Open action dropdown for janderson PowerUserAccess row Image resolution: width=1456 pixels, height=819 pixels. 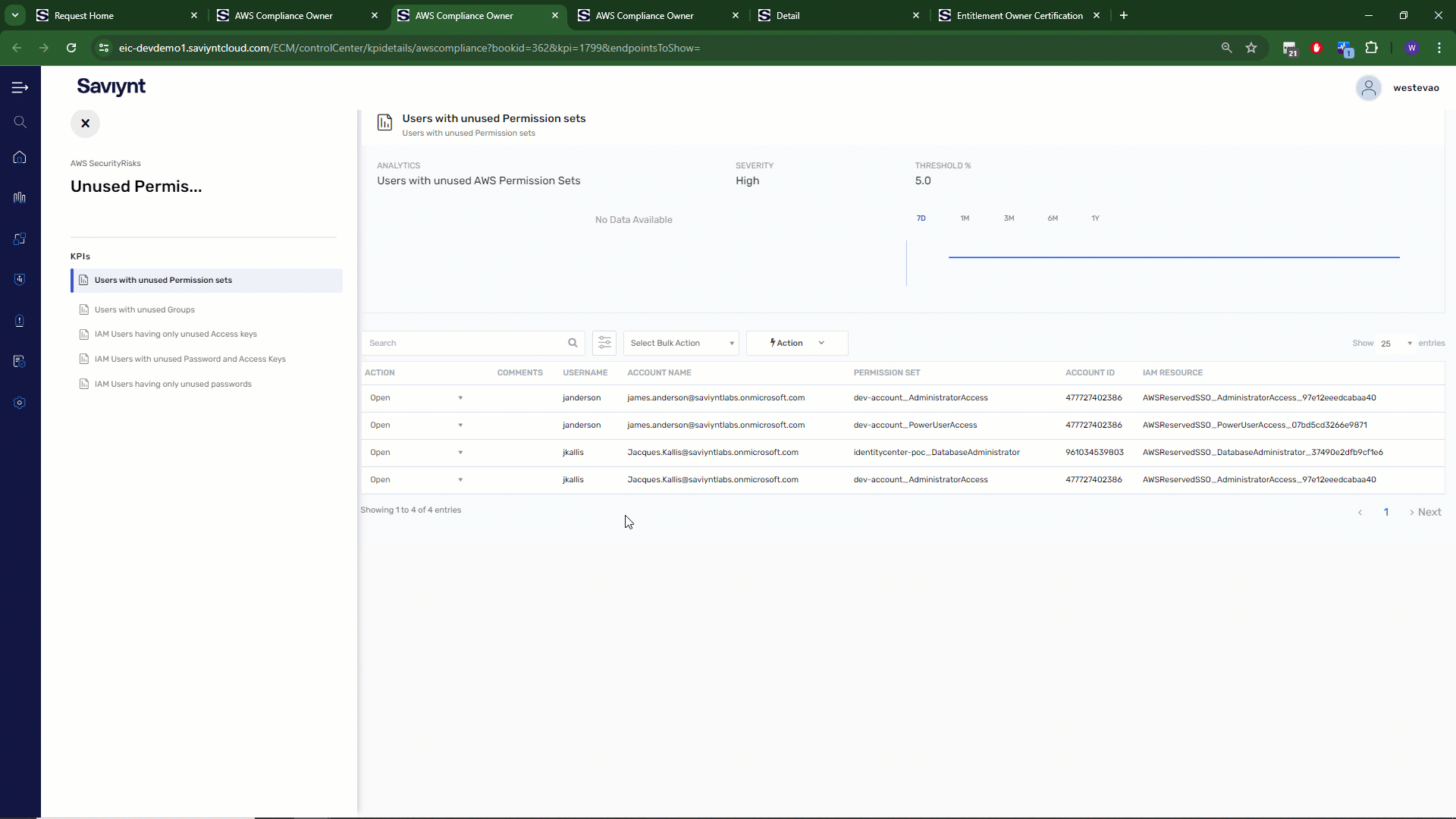[416, 425]
